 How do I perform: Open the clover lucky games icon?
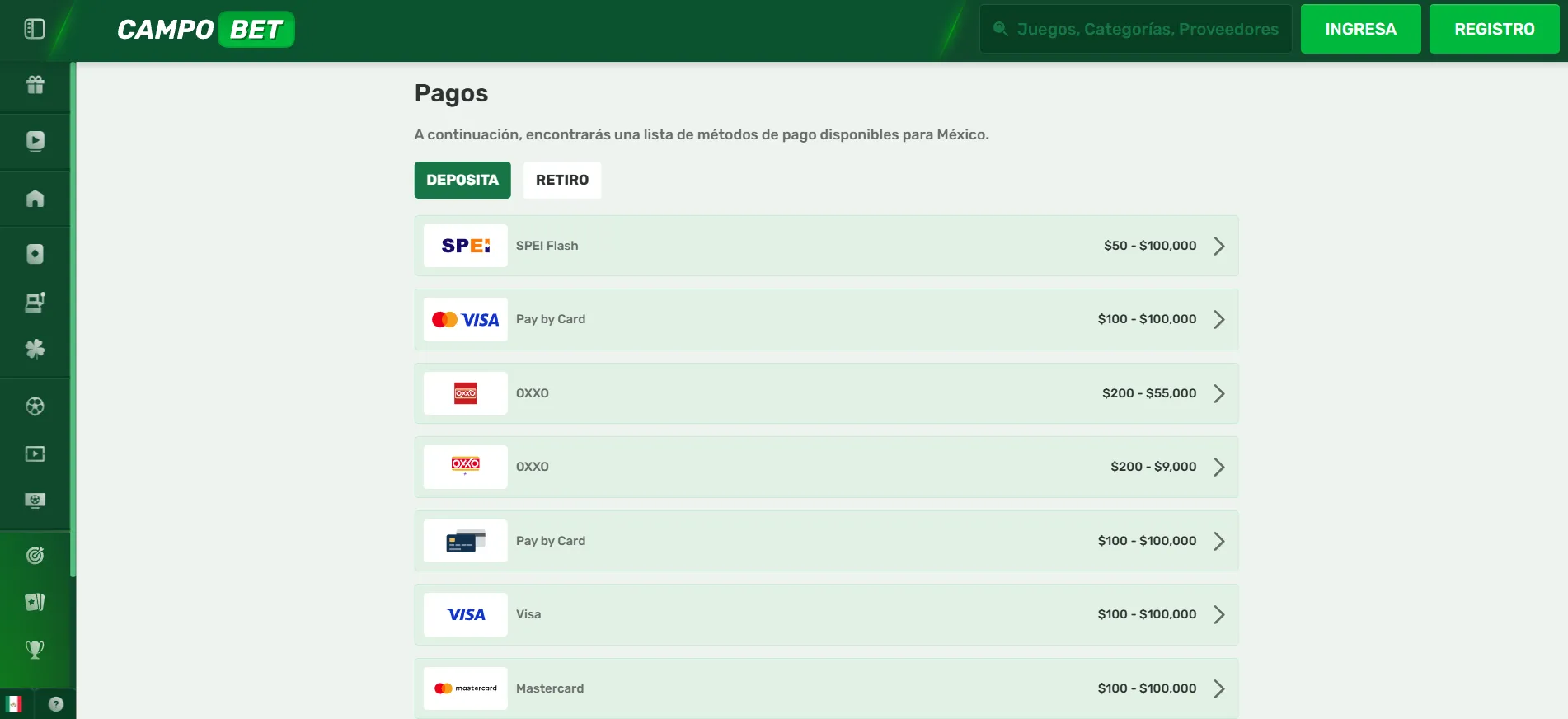[x=35, y=350]
